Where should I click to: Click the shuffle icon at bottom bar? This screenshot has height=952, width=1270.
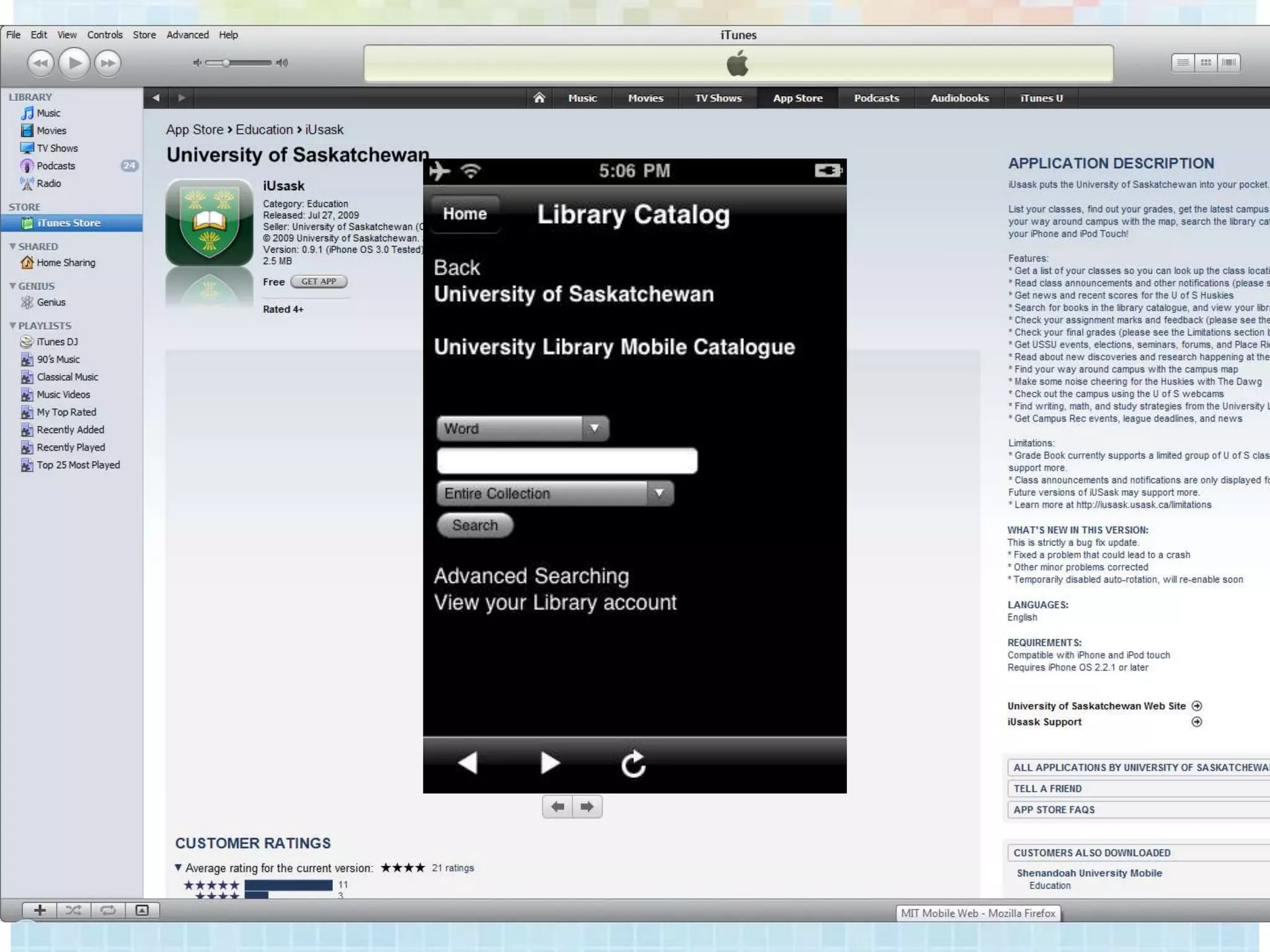pyautogui.click(x=73, y=910)
